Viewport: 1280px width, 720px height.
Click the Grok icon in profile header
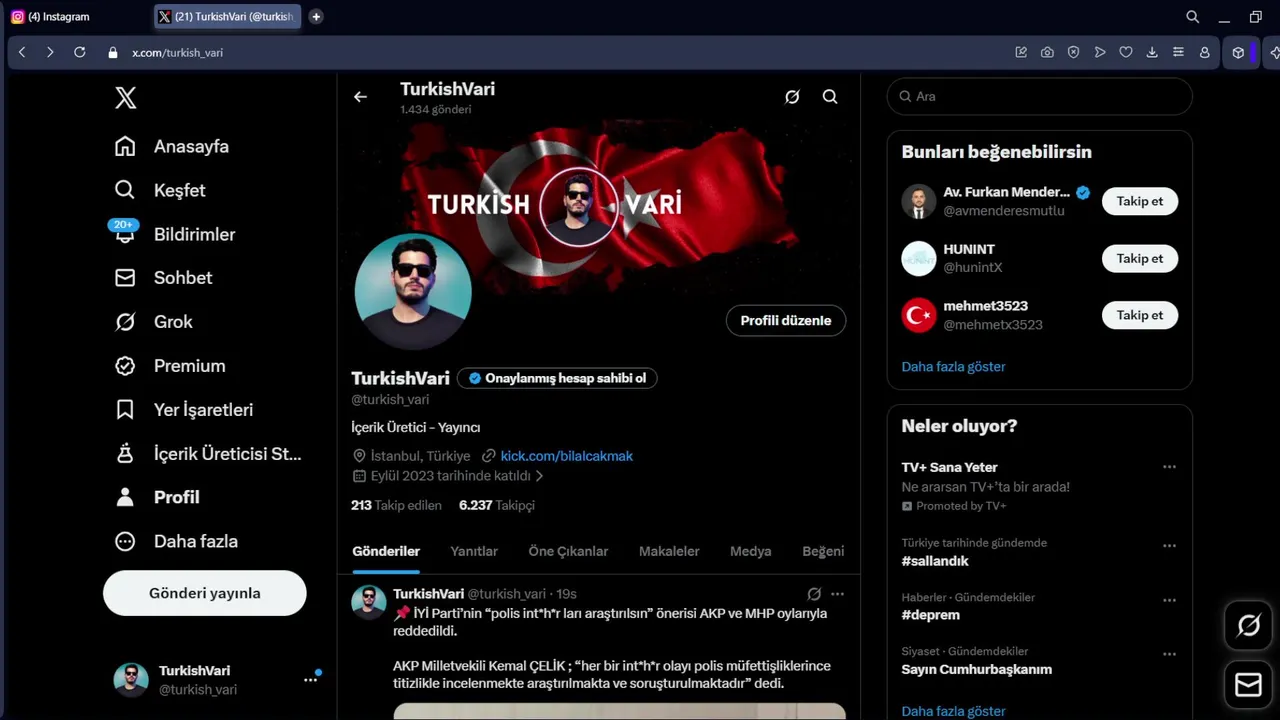[x=792, y=97]
